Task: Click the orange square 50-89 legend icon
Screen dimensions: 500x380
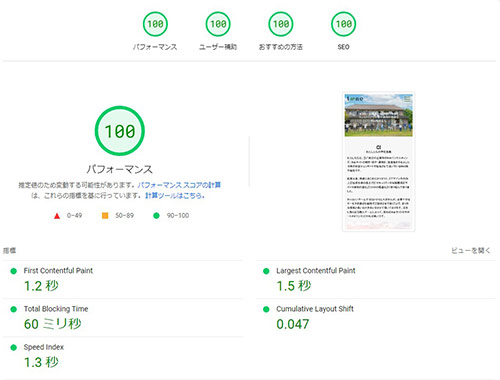Action: [x=105, y=216]
